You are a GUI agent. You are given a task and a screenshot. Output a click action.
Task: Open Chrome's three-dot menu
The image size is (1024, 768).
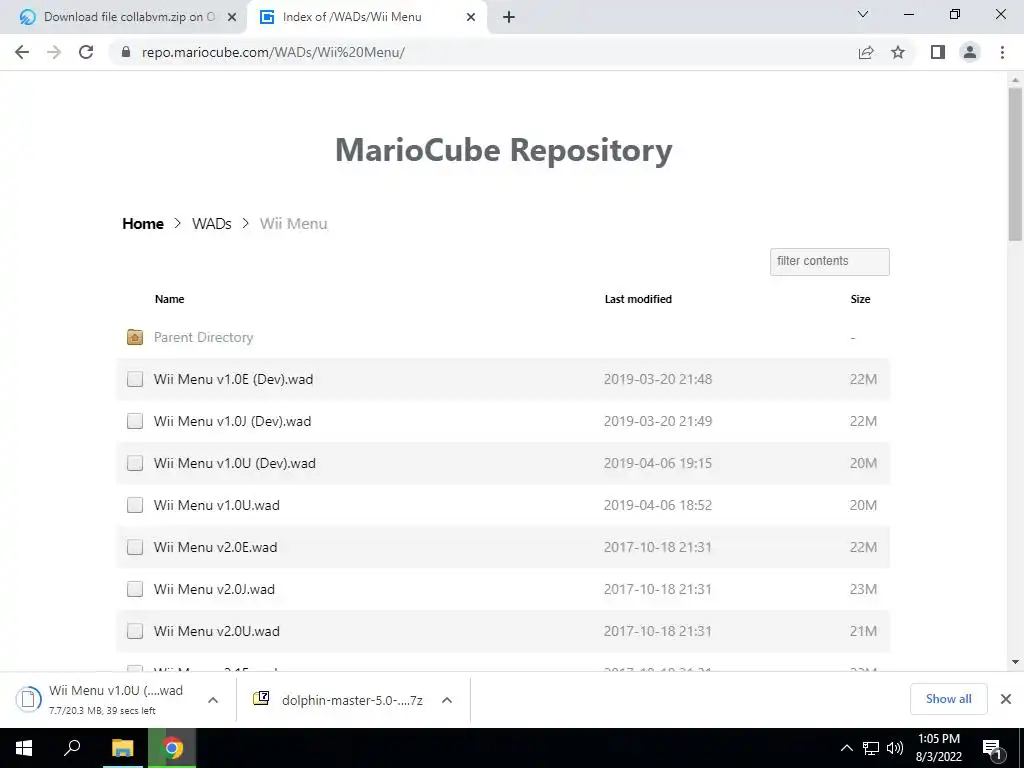1002,52
